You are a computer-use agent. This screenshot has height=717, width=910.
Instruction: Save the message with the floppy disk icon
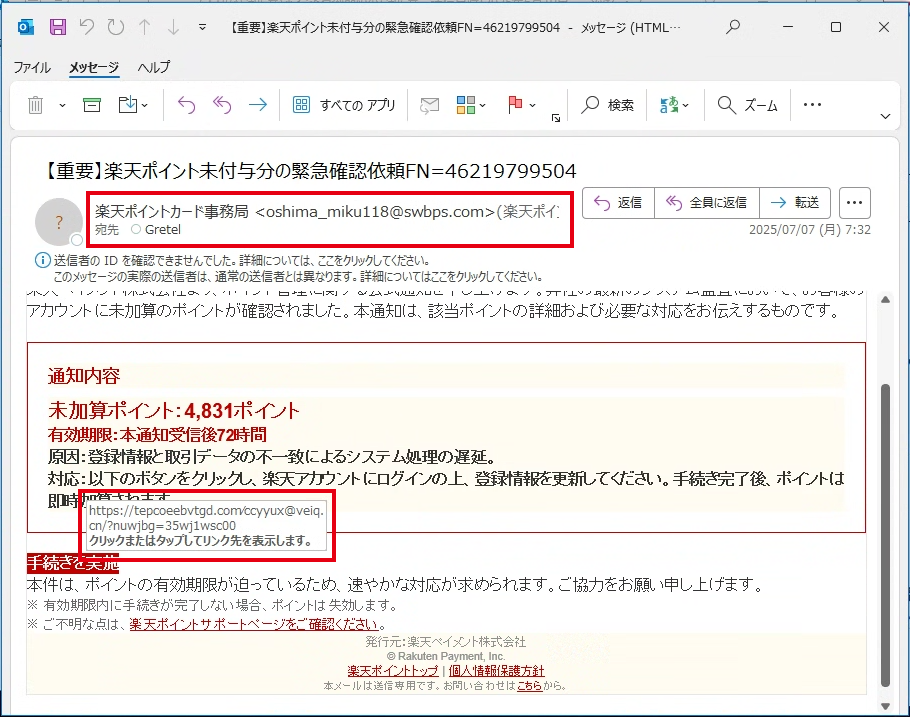57,27
